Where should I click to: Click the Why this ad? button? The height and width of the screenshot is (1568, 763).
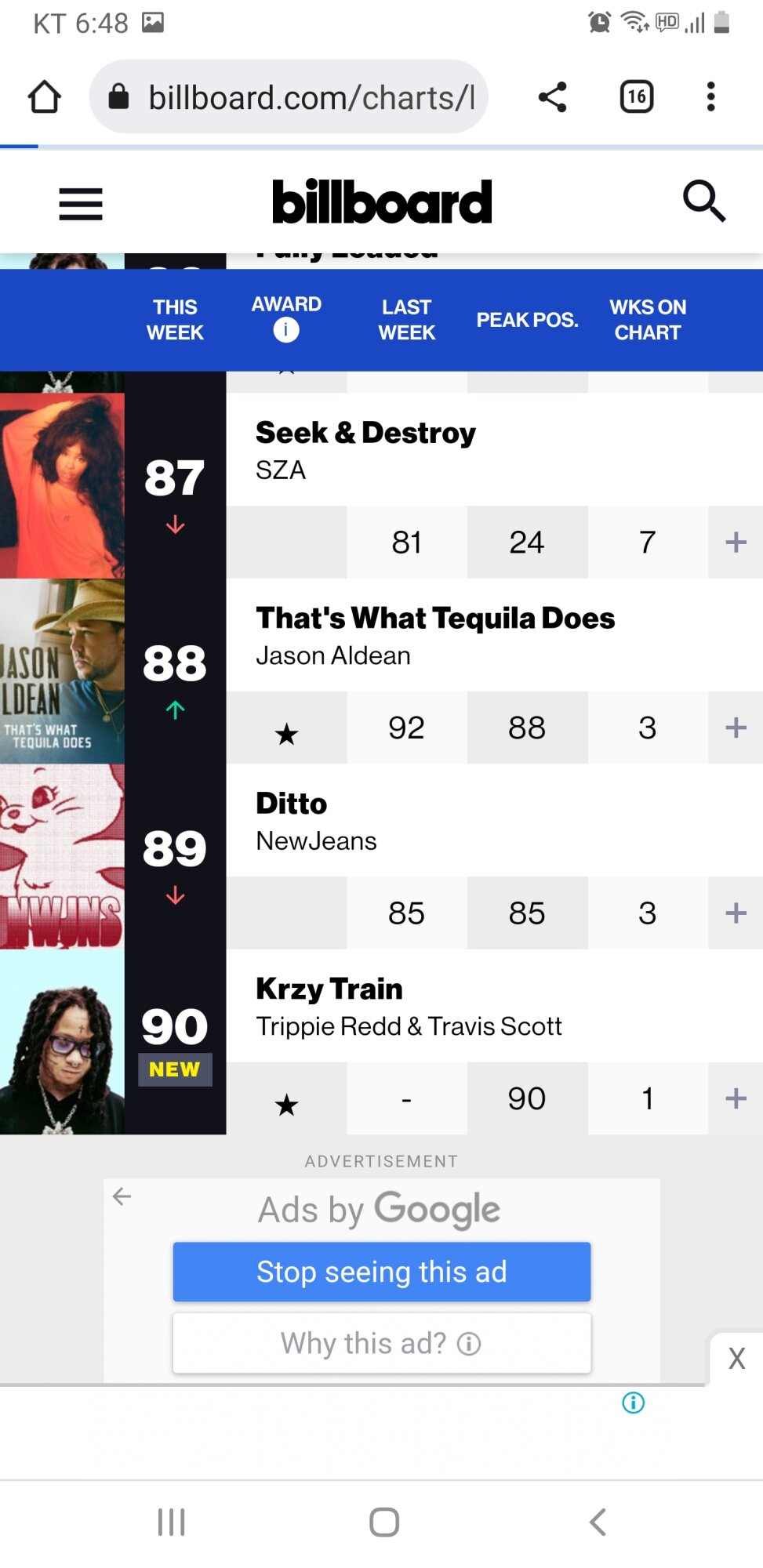382,1343
